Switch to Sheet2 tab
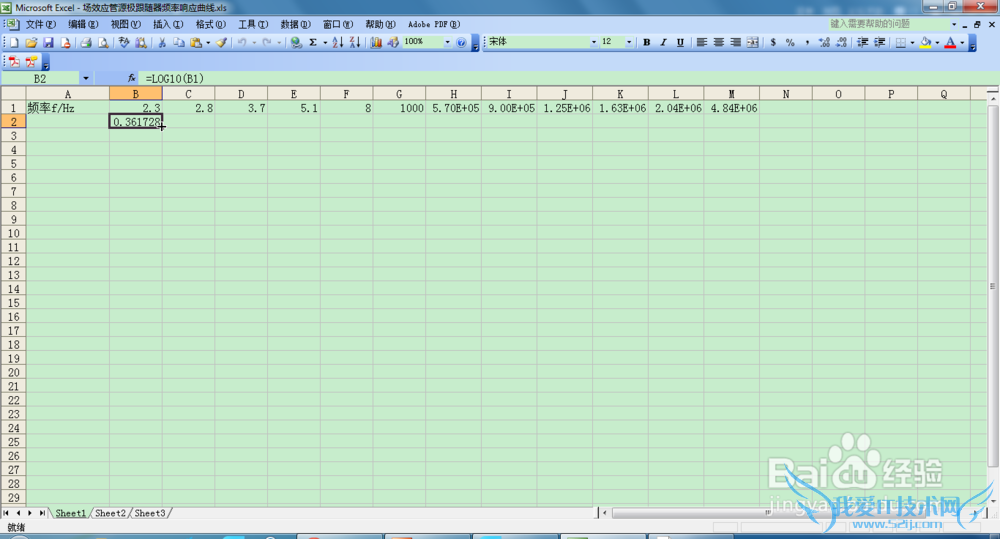 pyautogui.click(x=110, y=513)
